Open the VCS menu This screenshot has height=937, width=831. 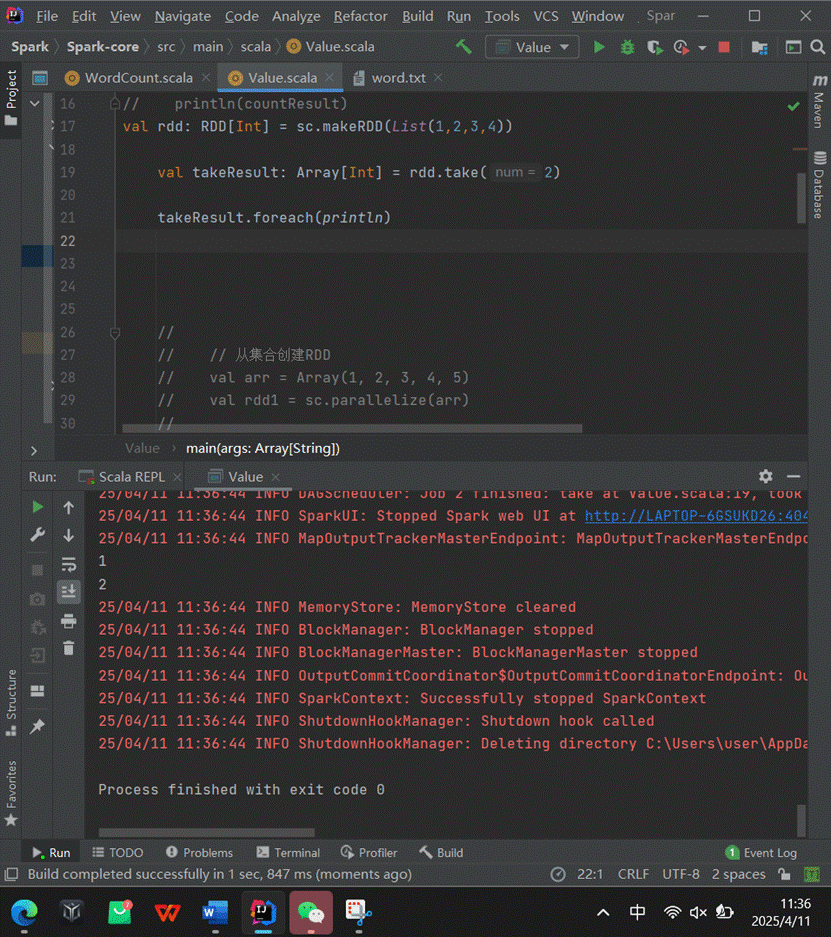(545, 16)
